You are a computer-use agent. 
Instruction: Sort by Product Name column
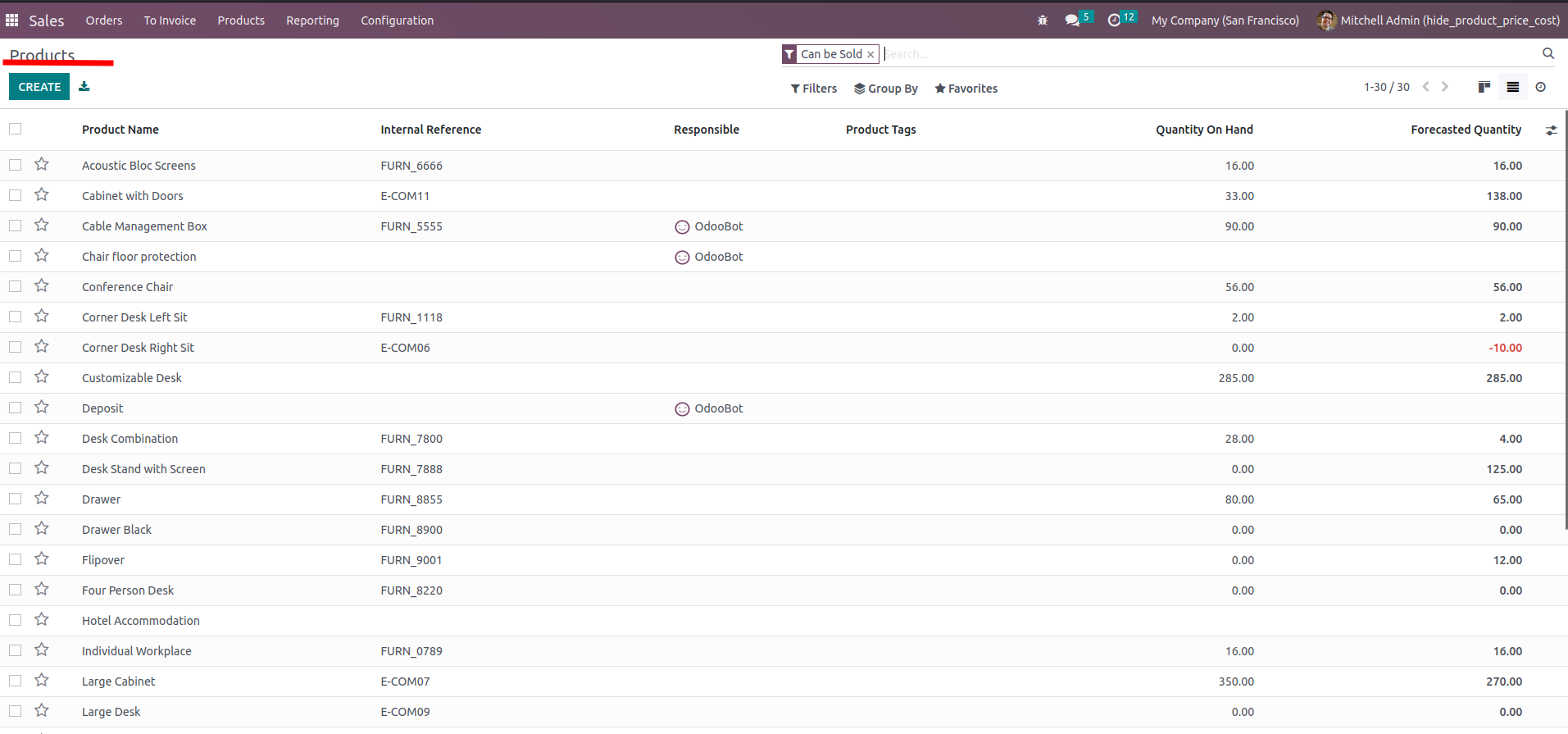click(x=120, y=130)
